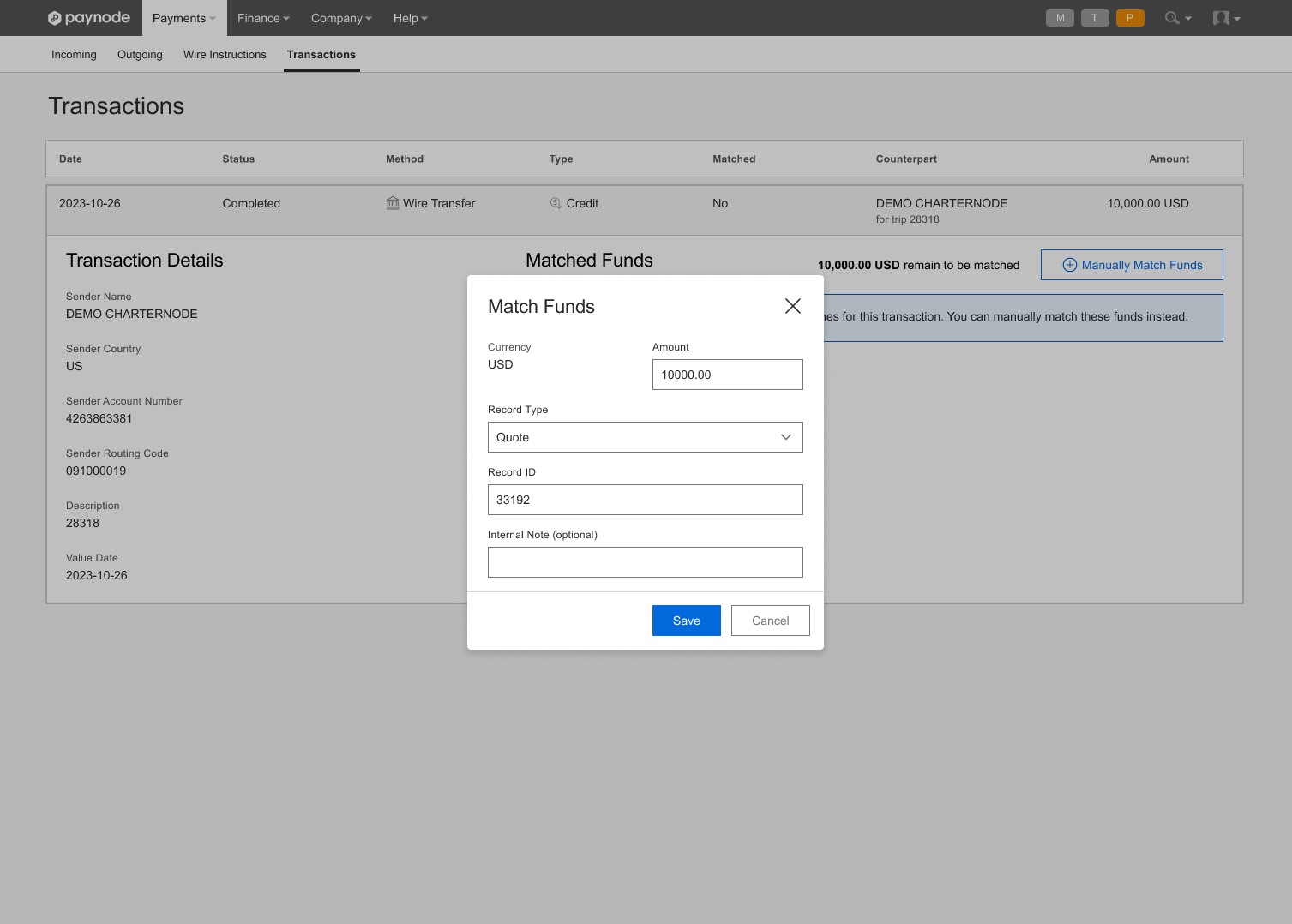Click the Method column header
The width and height of the screenshot is (1292, 924).
click(x=405, y=159)
